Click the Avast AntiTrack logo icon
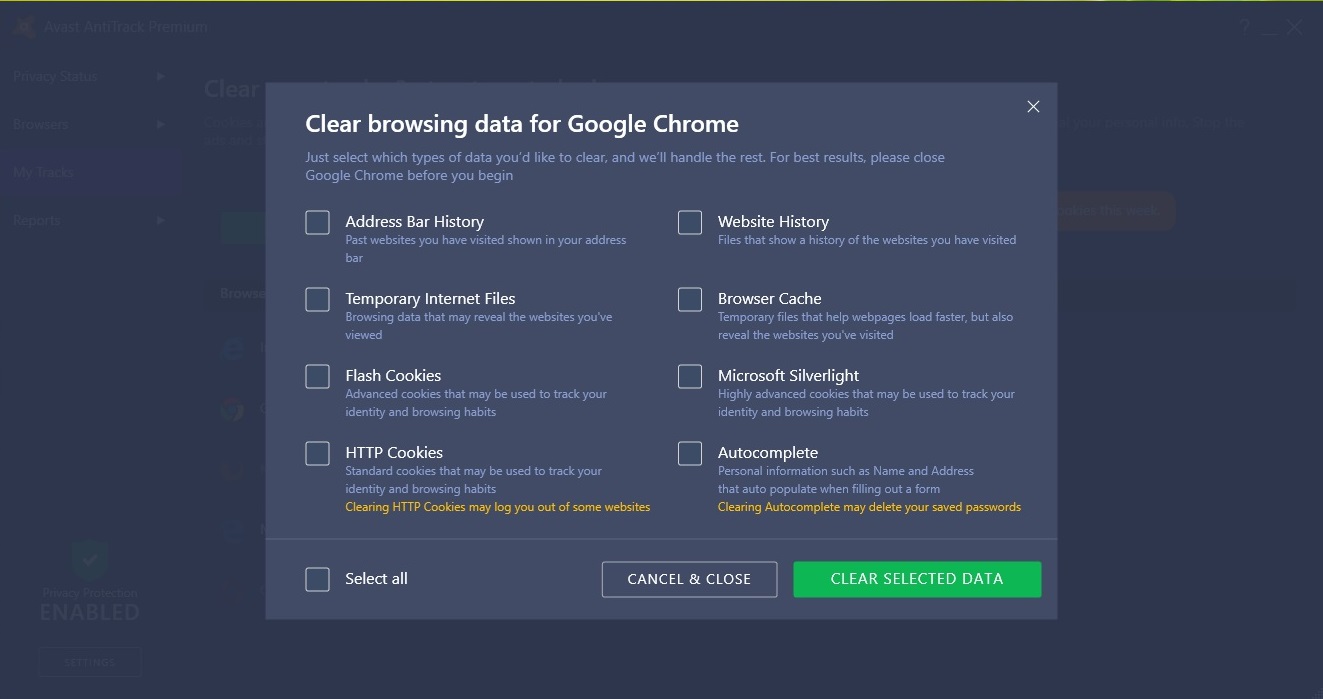 pyautogui.click(x=24, y=27)
